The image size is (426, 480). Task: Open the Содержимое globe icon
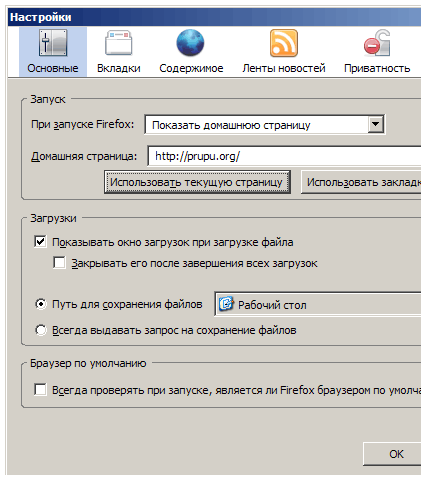[190, 43]
